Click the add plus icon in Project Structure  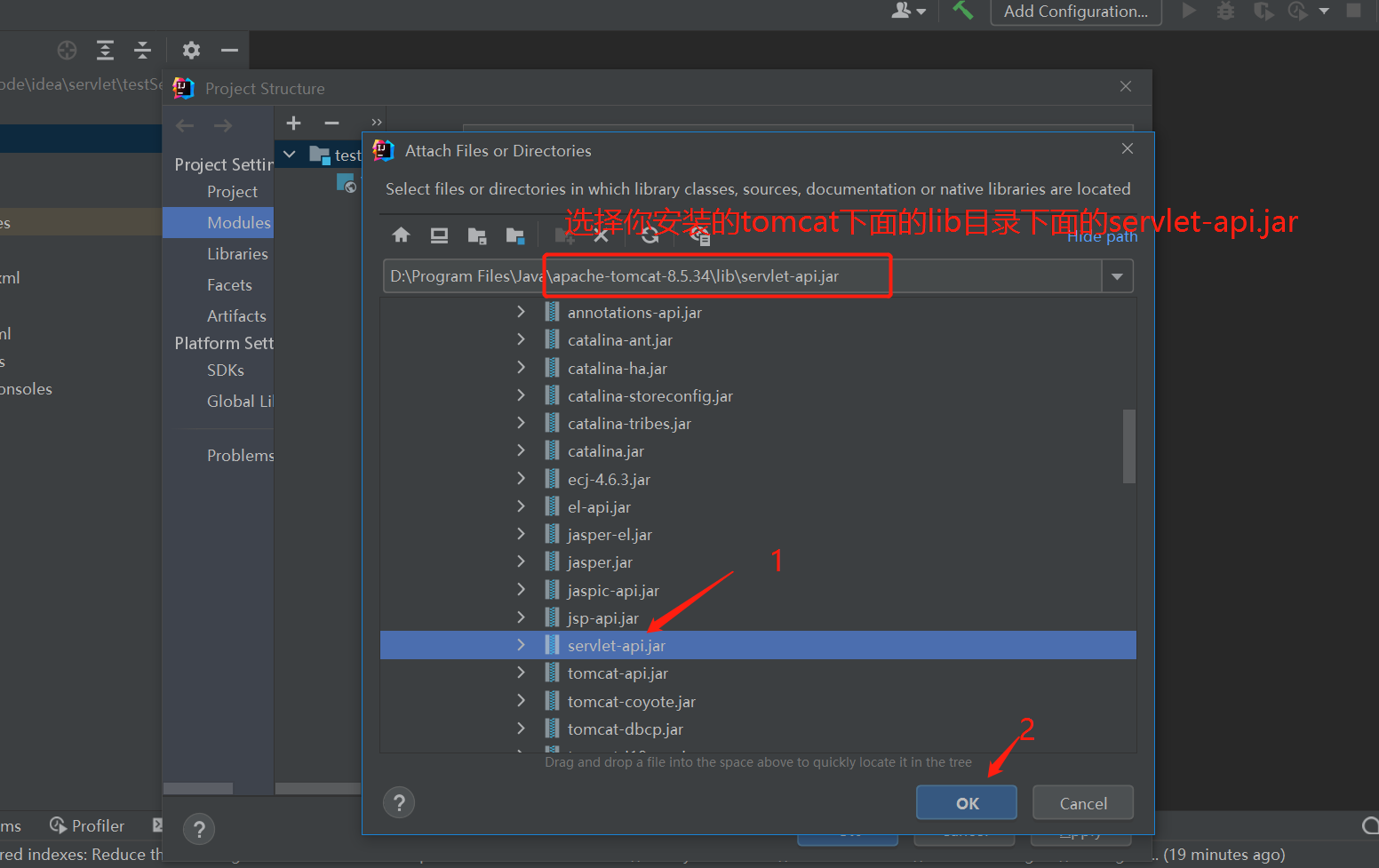tap(294, 123)
